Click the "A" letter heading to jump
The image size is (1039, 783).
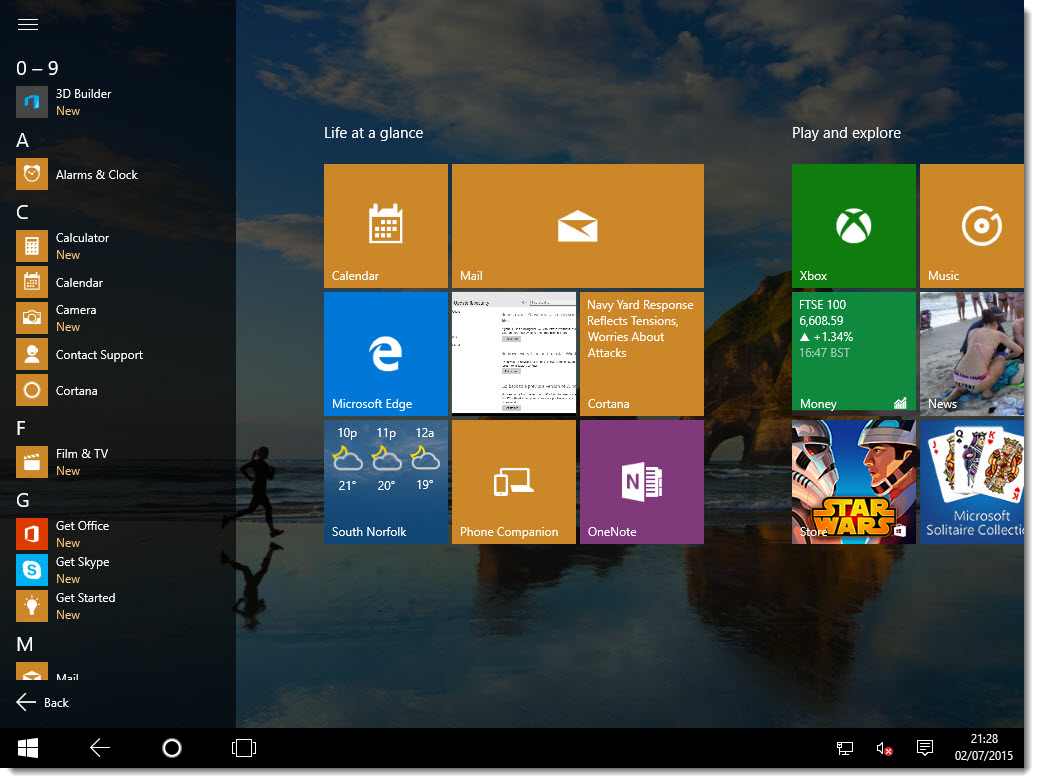(22, 141)
